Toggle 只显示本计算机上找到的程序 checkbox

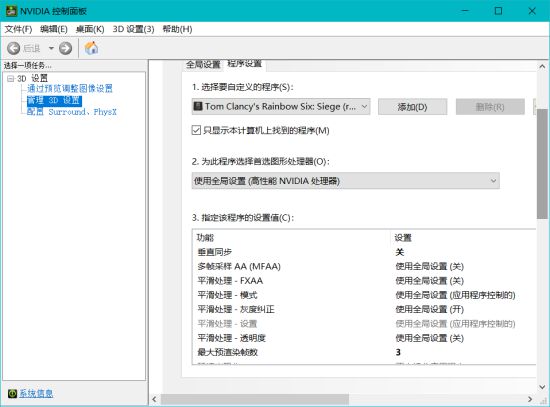(196, 131)
